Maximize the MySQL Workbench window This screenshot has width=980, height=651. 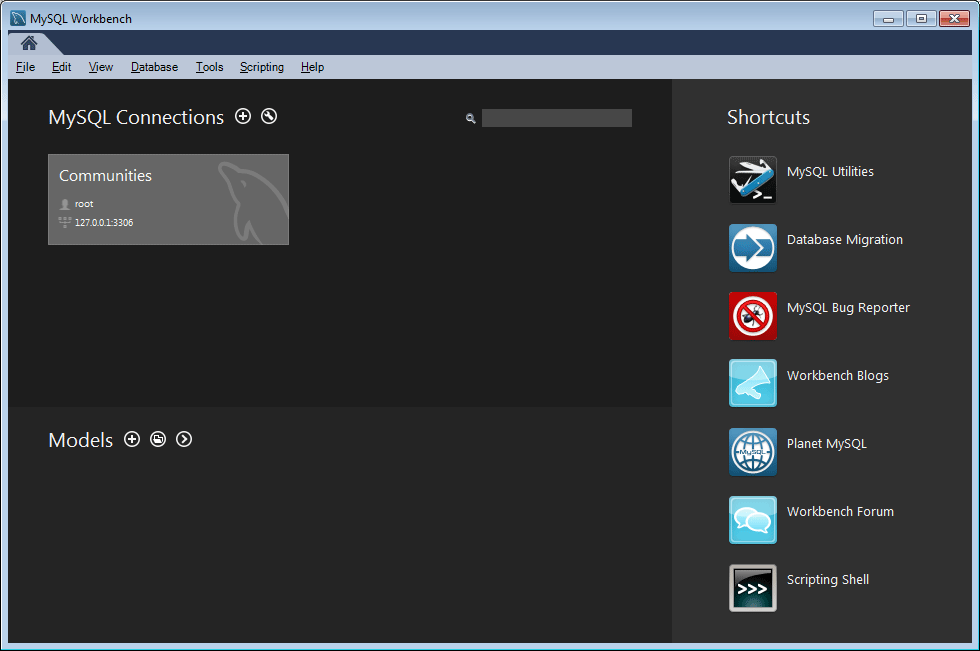pos(921,19)
